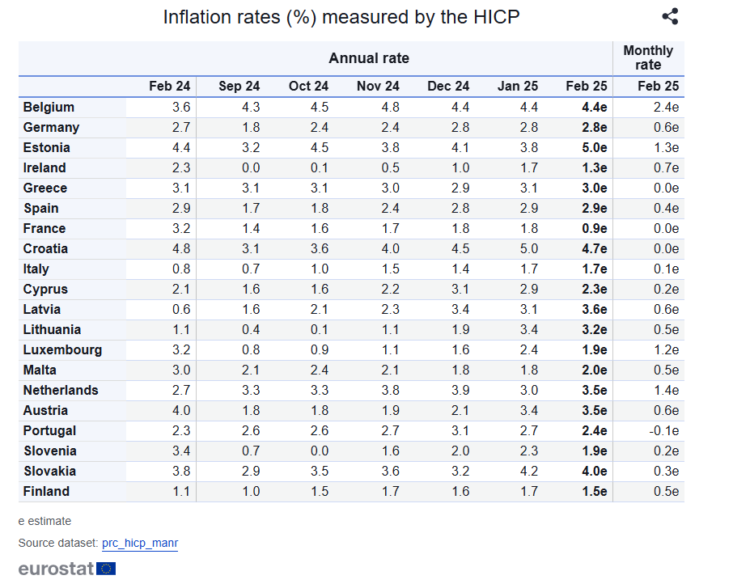750x584 pixels.
Task: Click the Luxembourg row label
Action: (x=61, y=350)
